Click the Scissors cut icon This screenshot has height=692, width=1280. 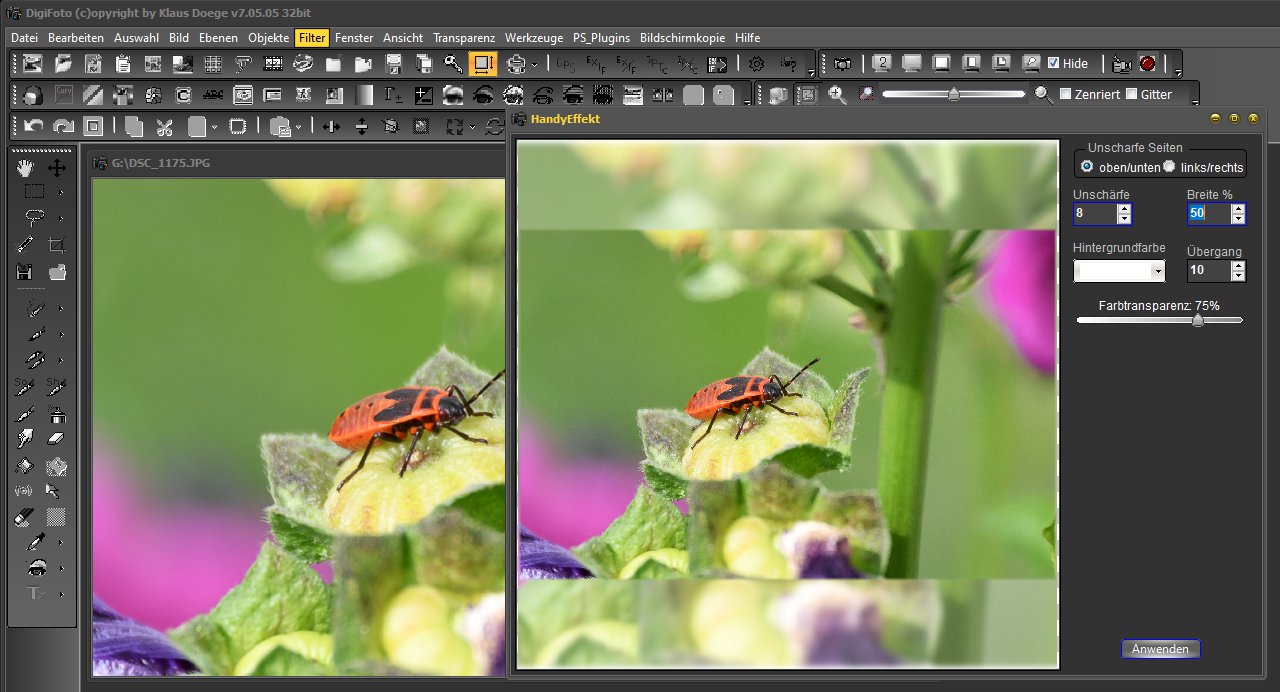(x=165, y=127)
